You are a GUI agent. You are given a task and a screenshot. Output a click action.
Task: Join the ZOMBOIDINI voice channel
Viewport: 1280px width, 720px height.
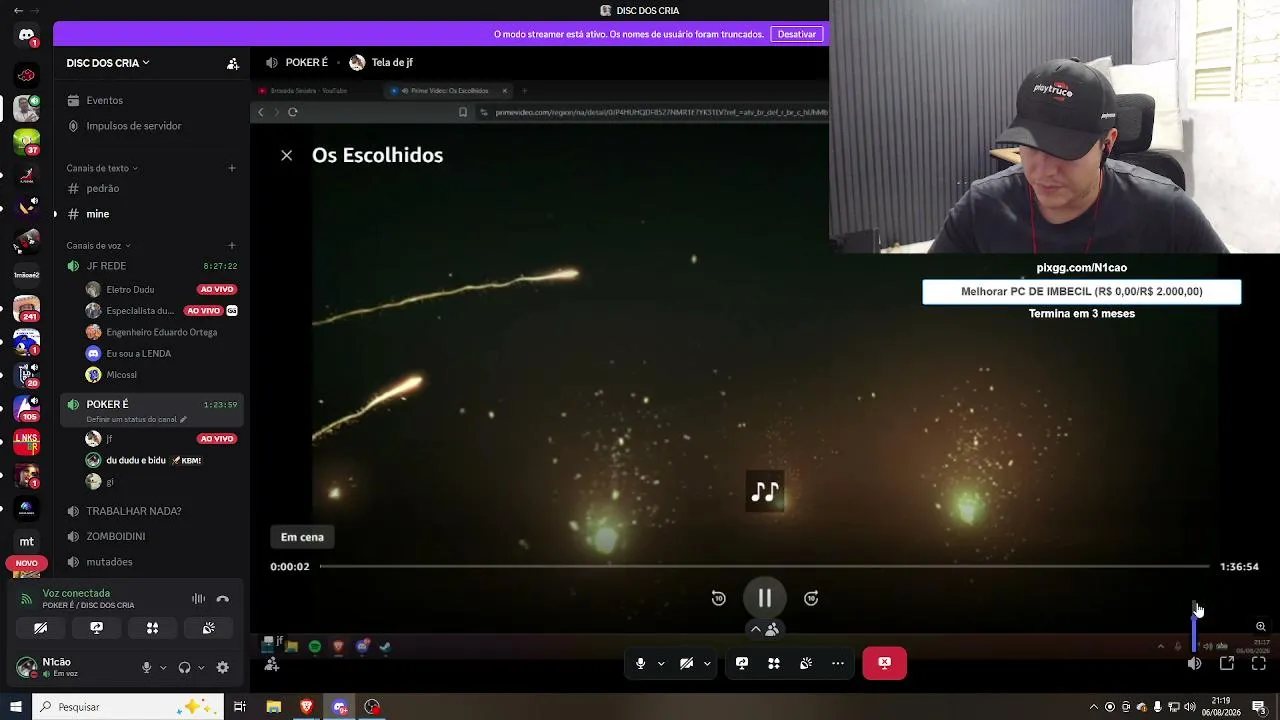150,536
